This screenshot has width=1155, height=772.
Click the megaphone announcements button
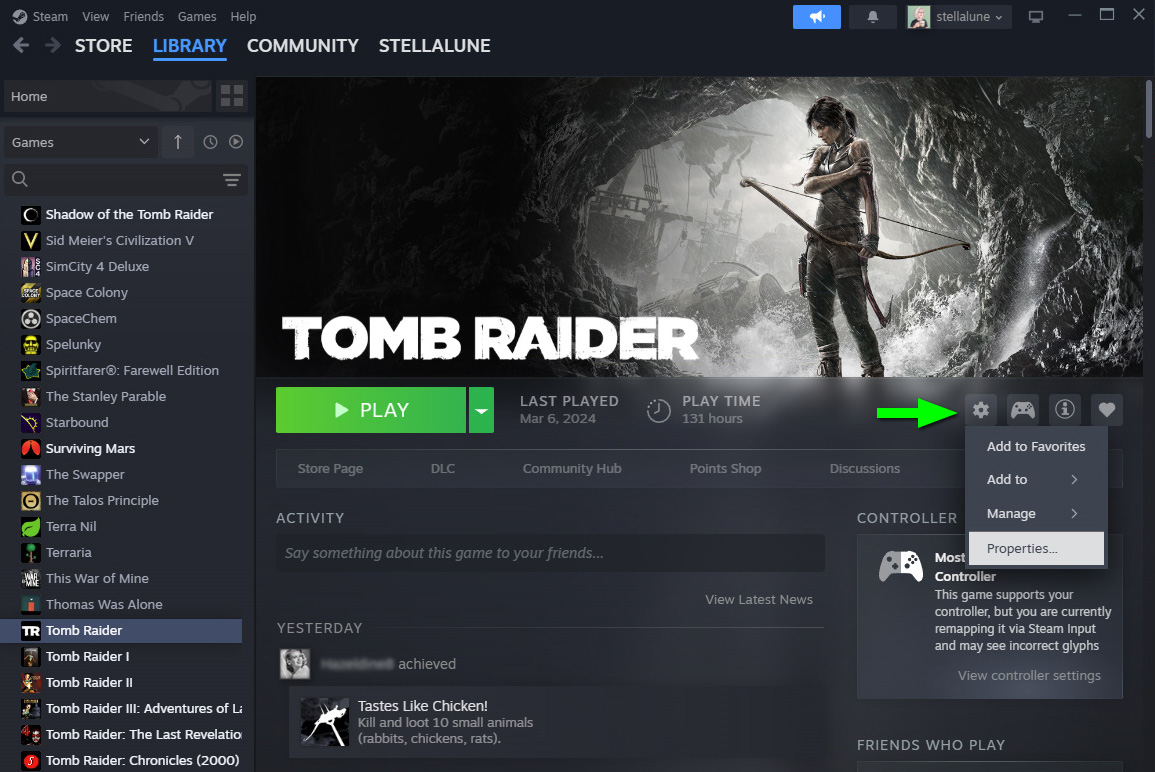816,17
